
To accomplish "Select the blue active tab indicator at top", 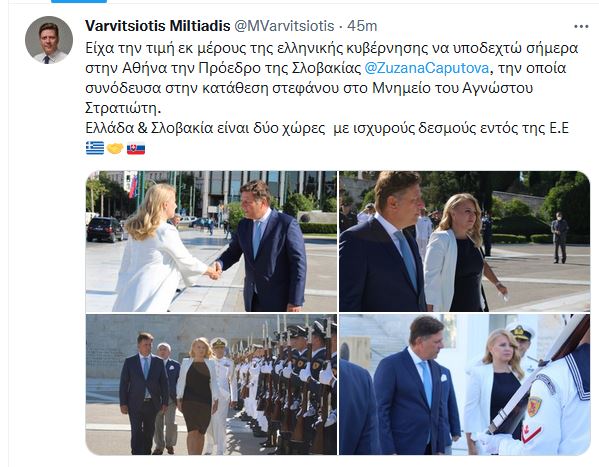I will pos(79,1).
